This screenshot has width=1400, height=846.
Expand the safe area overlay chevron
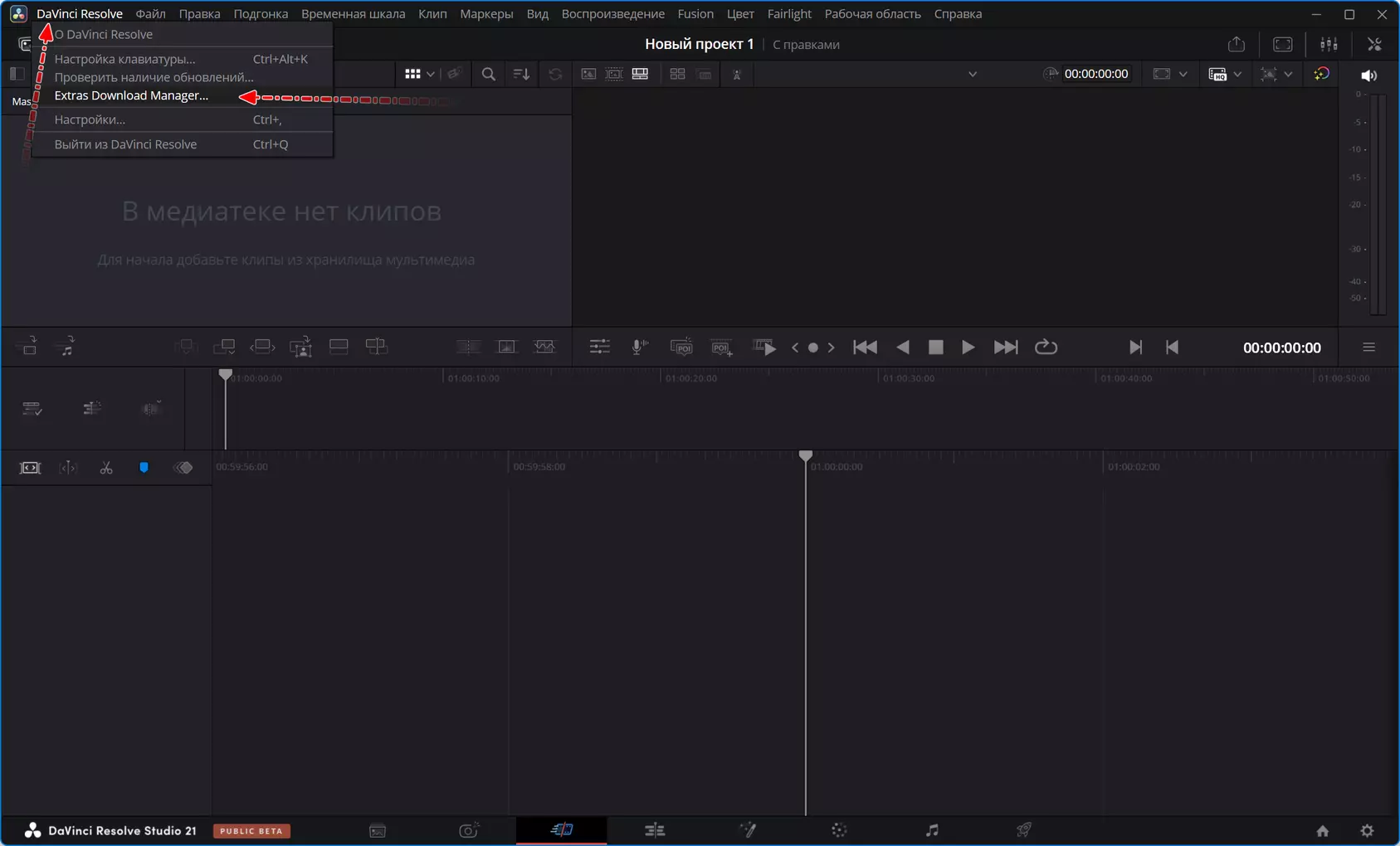pyautogui.click(x=1183, y=74)
